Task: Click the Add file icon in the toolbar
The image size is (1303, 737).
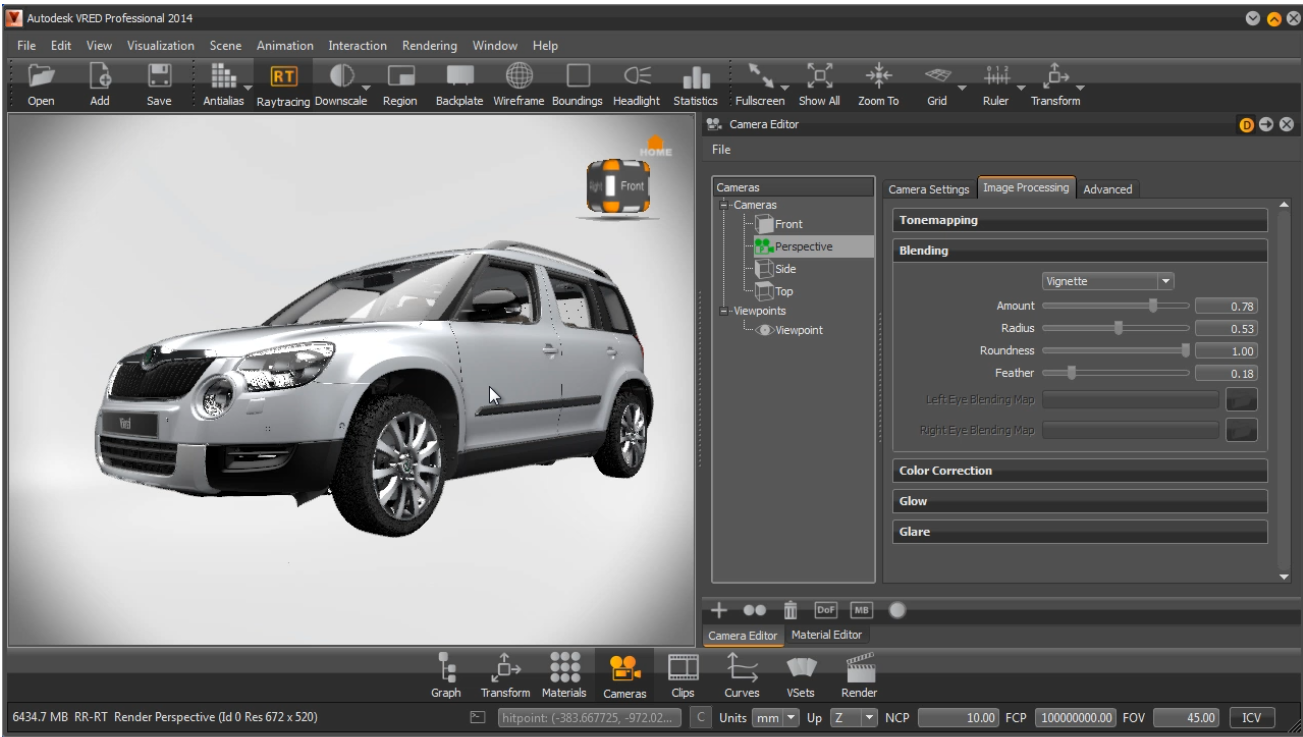Action: pos(100,77)
